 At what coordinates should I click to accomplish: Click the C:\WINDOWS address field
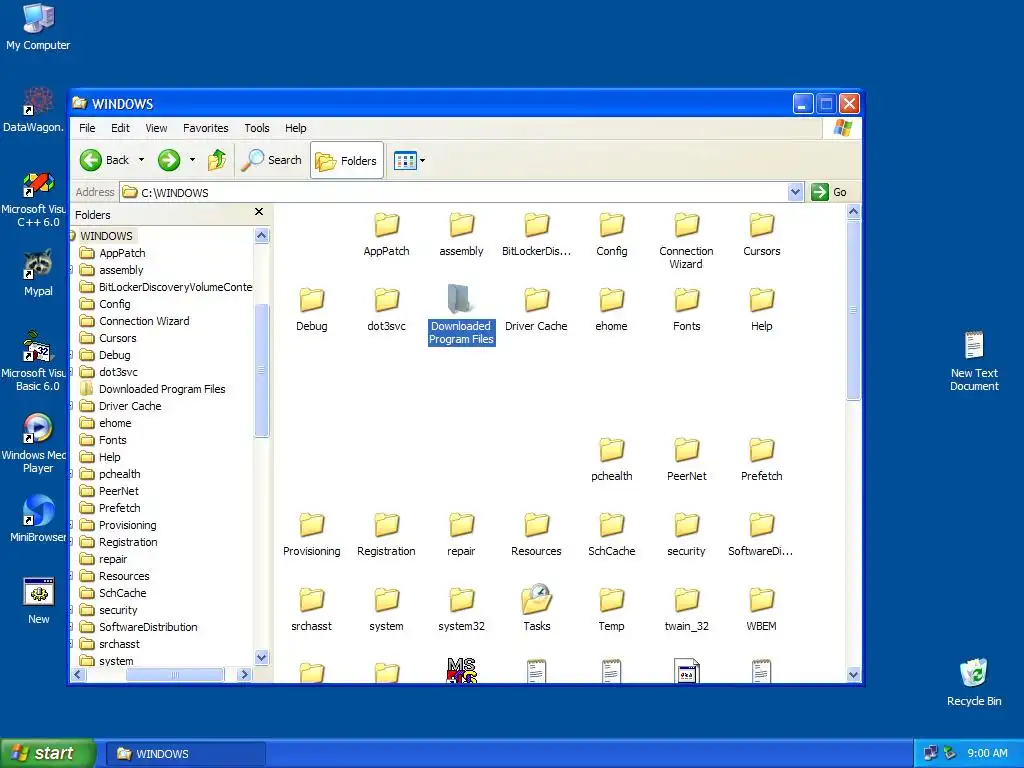454,192
